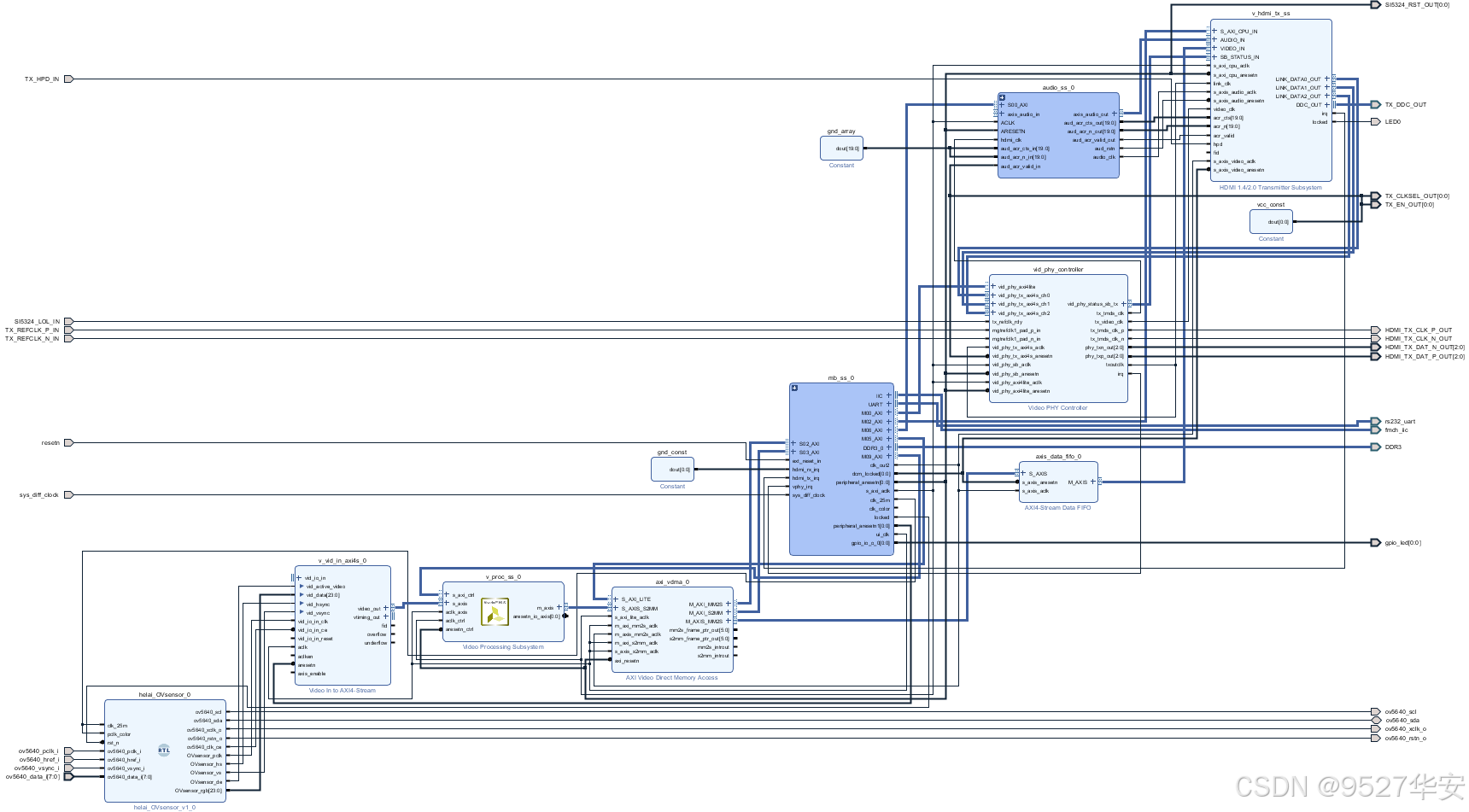This screenshot has width=1469, height=812.
Task: Select the sys_diff_clock input port symbol
Action: pyautogui.click(x=68, y=494)
